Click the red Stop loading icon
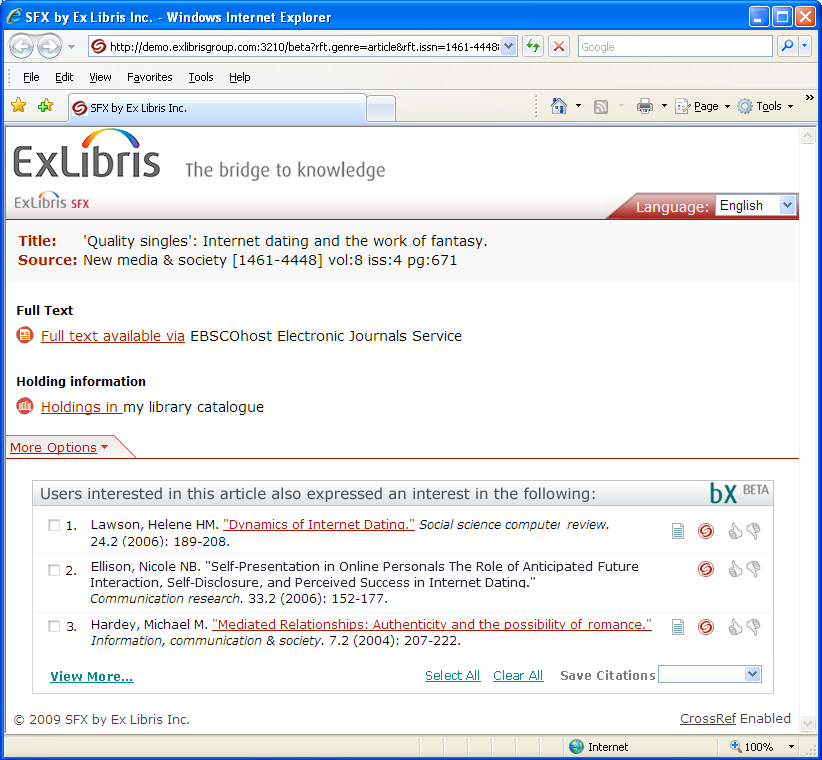The height and width of the screenshot is (760, 822). pyautogui.click(x=559, y=47)
